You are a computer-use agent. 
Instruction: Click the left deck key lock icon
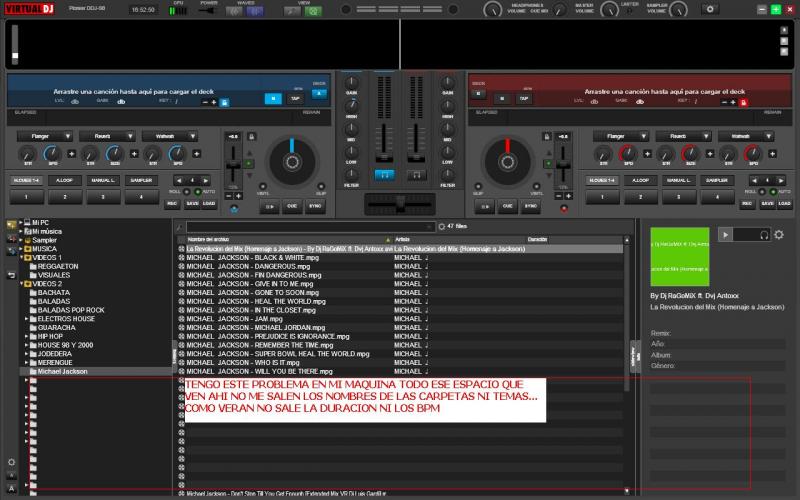click(x=223, y=102)
